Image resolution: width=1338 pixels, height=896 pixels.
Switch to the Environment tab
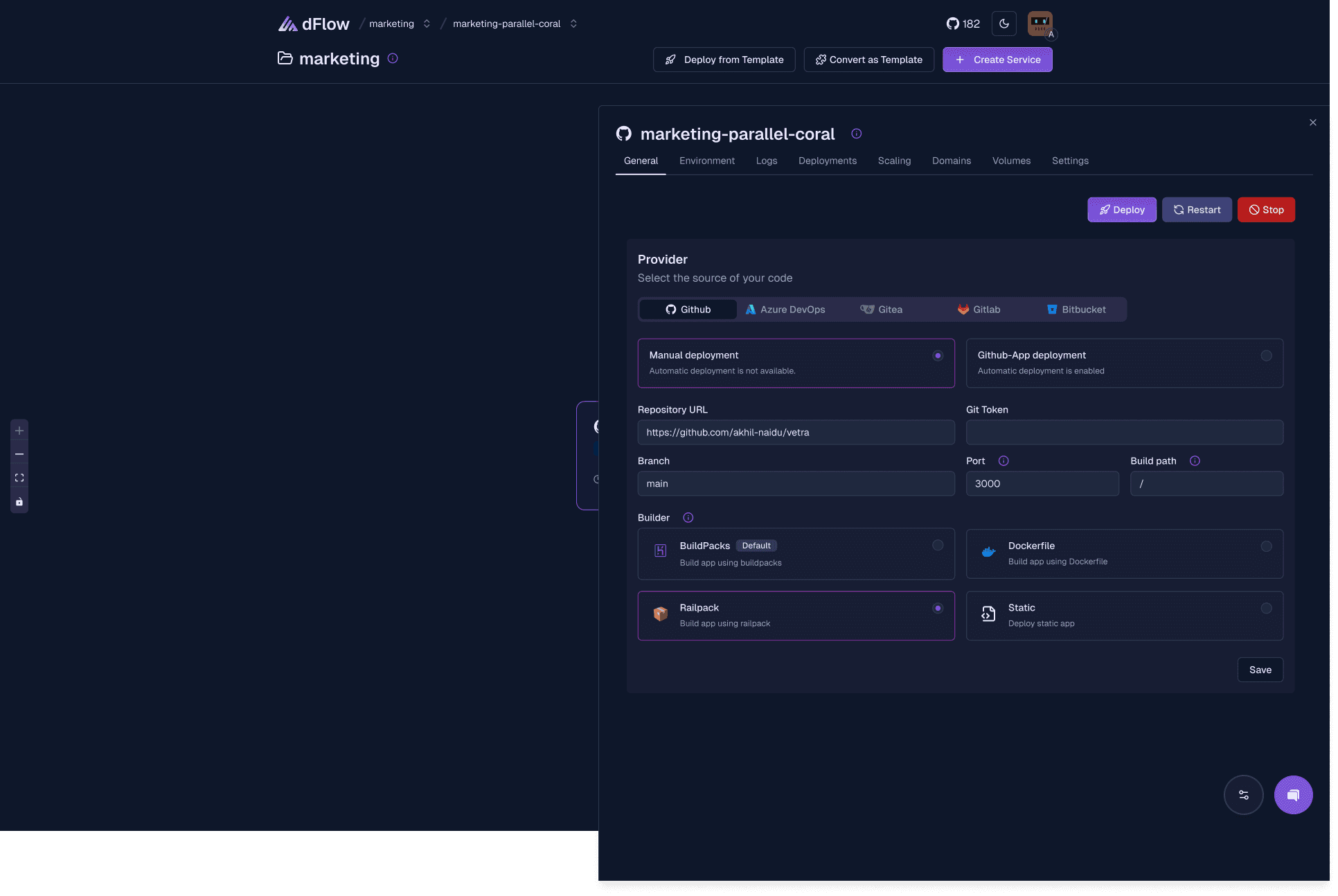pos(706,161)
